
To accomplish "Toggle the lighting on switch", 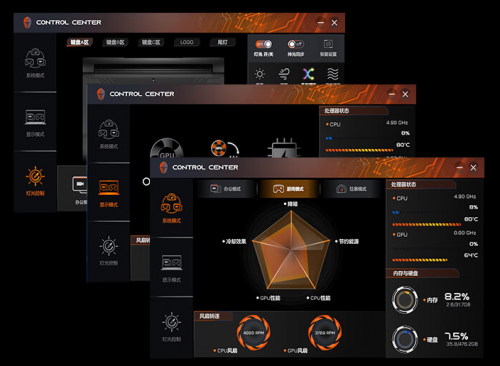I will click(263, 44).
